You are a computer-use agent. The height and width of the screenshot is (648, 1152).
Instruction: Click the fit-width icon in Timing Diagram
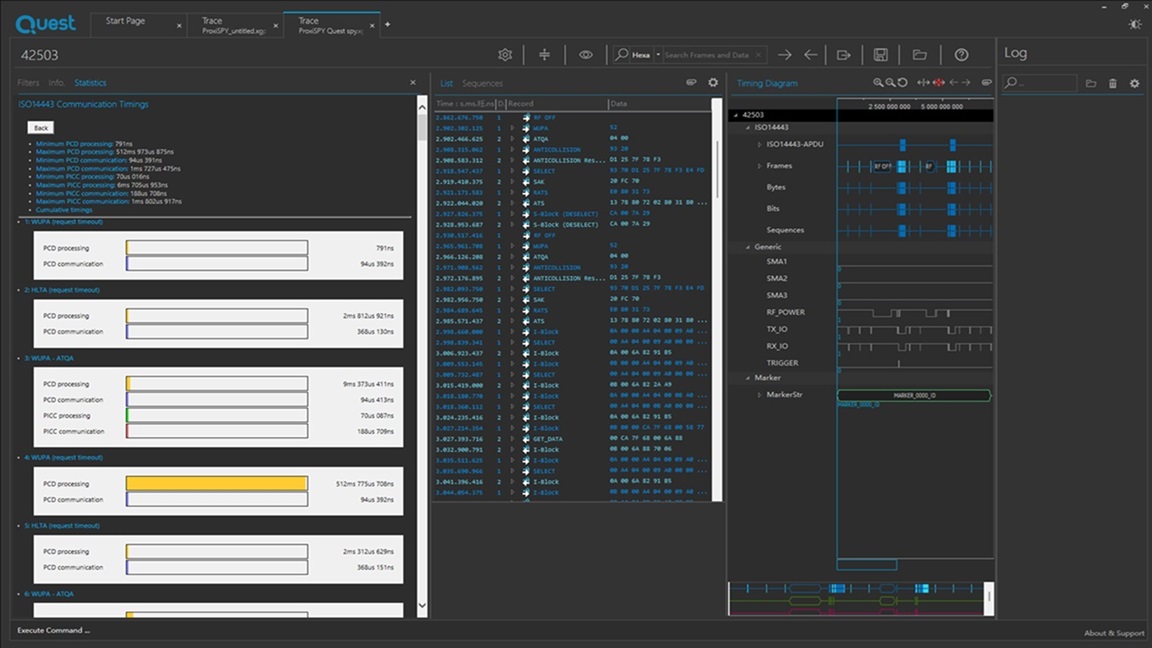click(924, 83)
